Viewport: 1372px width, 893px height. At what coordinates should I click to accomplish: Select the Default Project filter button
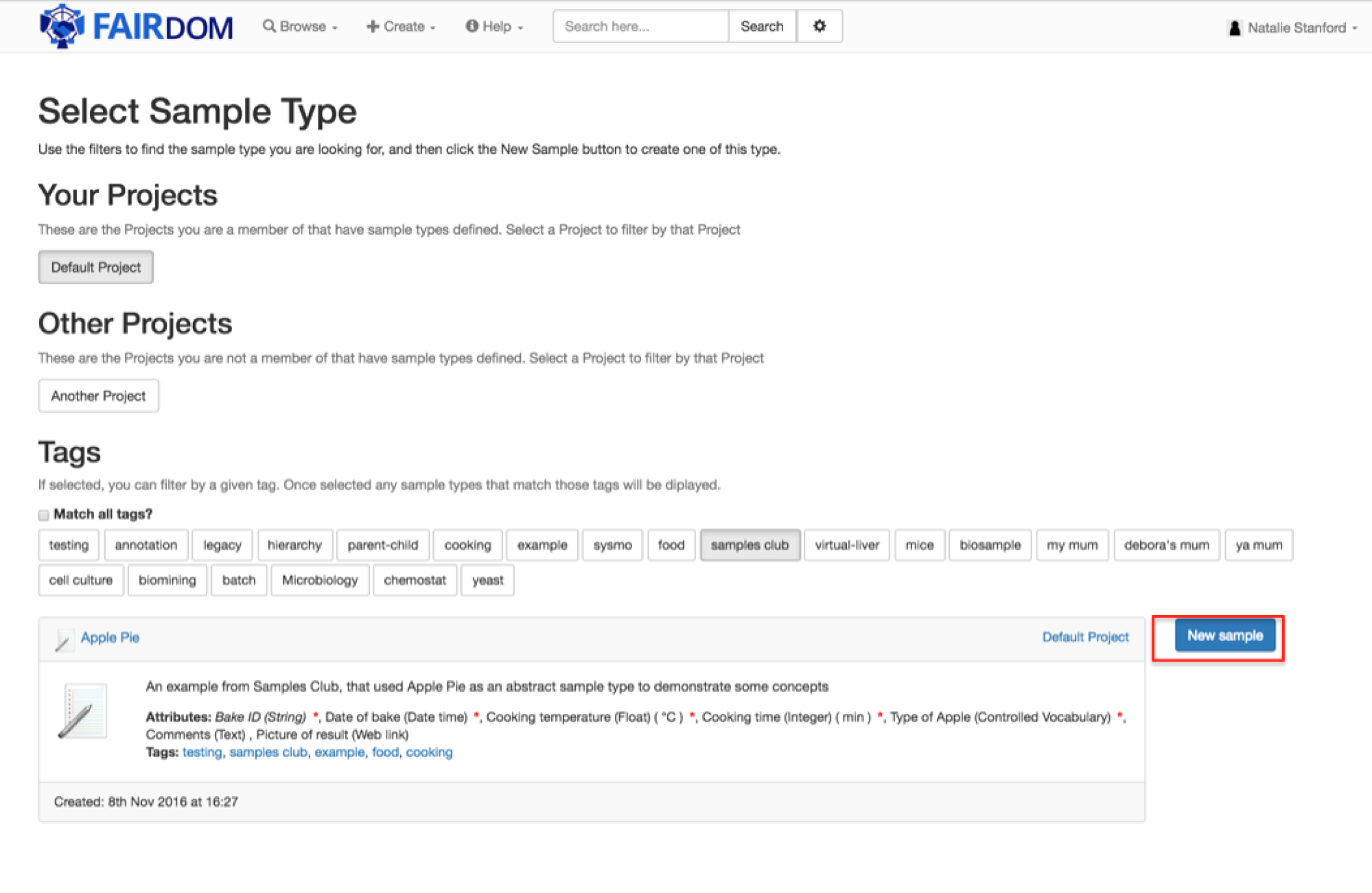click(x=95, y=267)
